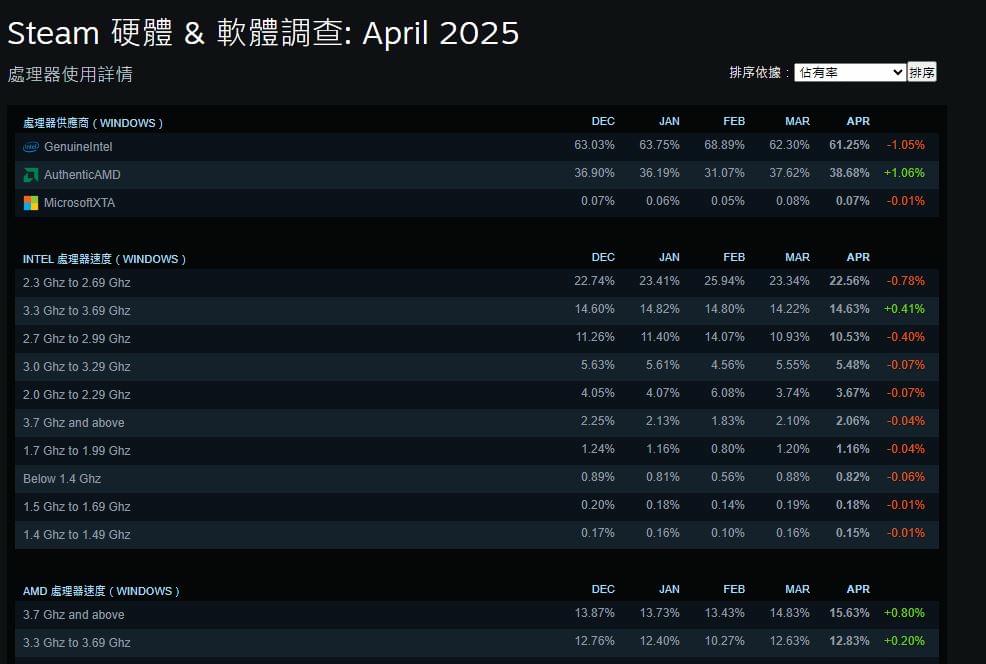986x664 pixels.
Task: Click the 處理器供應商 (WINDOWS) section header
Action: point(93,123)
